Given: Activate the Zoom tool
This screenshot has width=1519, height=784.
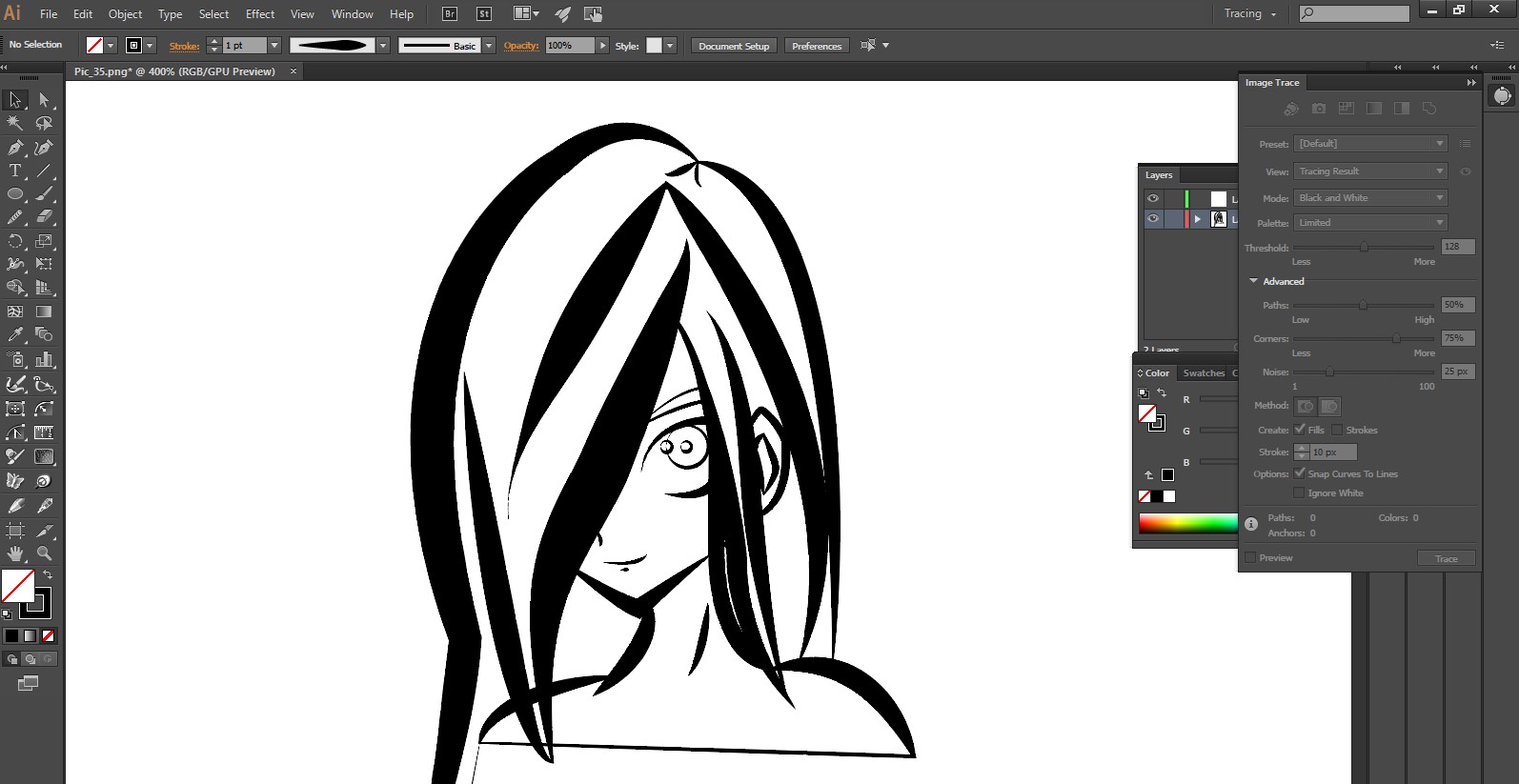Looking at the screenshot, I should 44,553.
